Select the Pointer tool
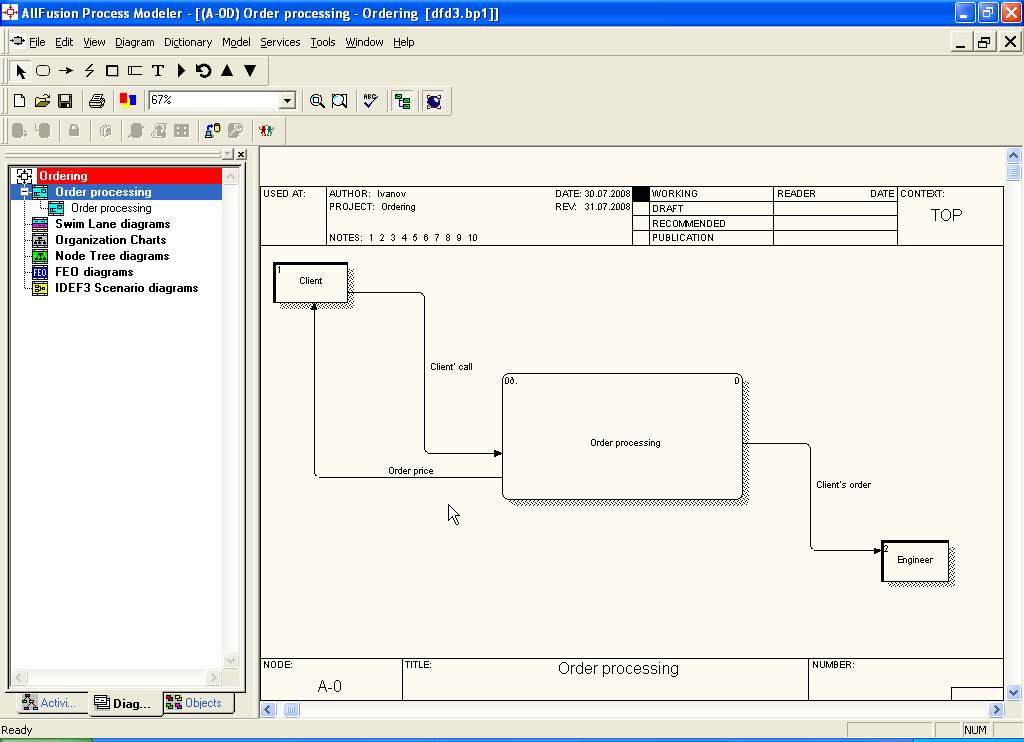Viewport: 1024px width, 742px height. (20, 71)
